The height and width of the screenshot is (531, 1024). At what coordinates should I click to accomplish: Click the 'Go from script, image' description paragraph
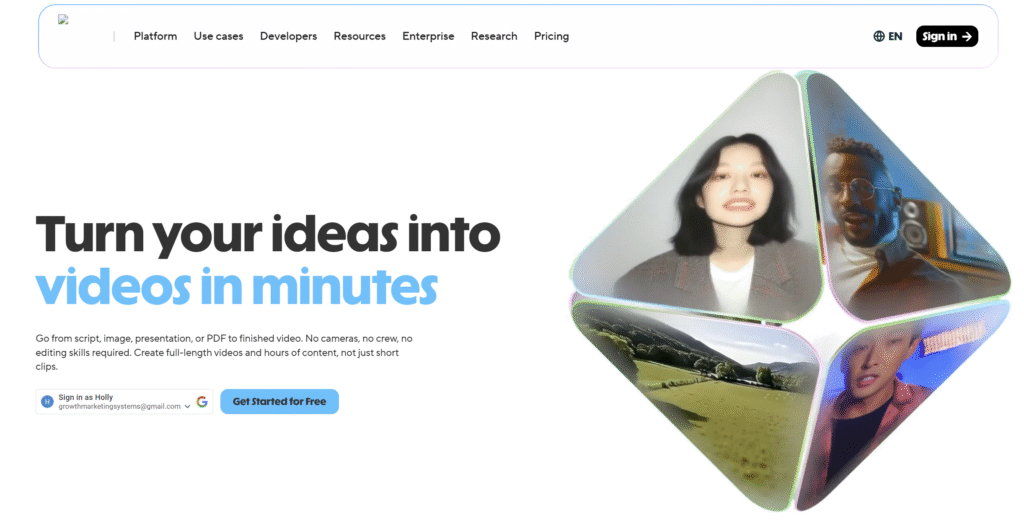point(224,352)
